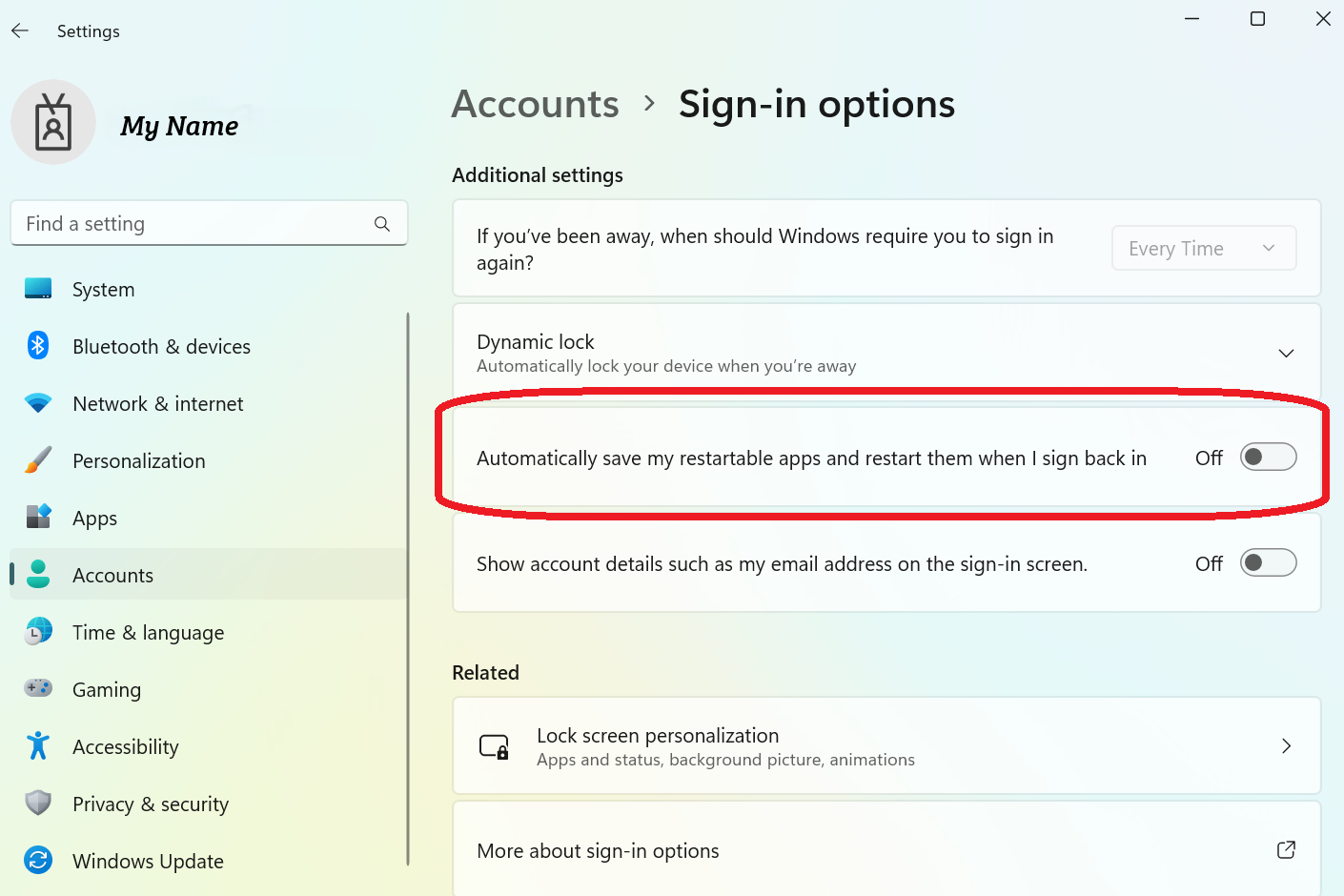The image size is (1344, 896).
Task: Toggle show account details on sign-in screen
Action: (1268, 563)
